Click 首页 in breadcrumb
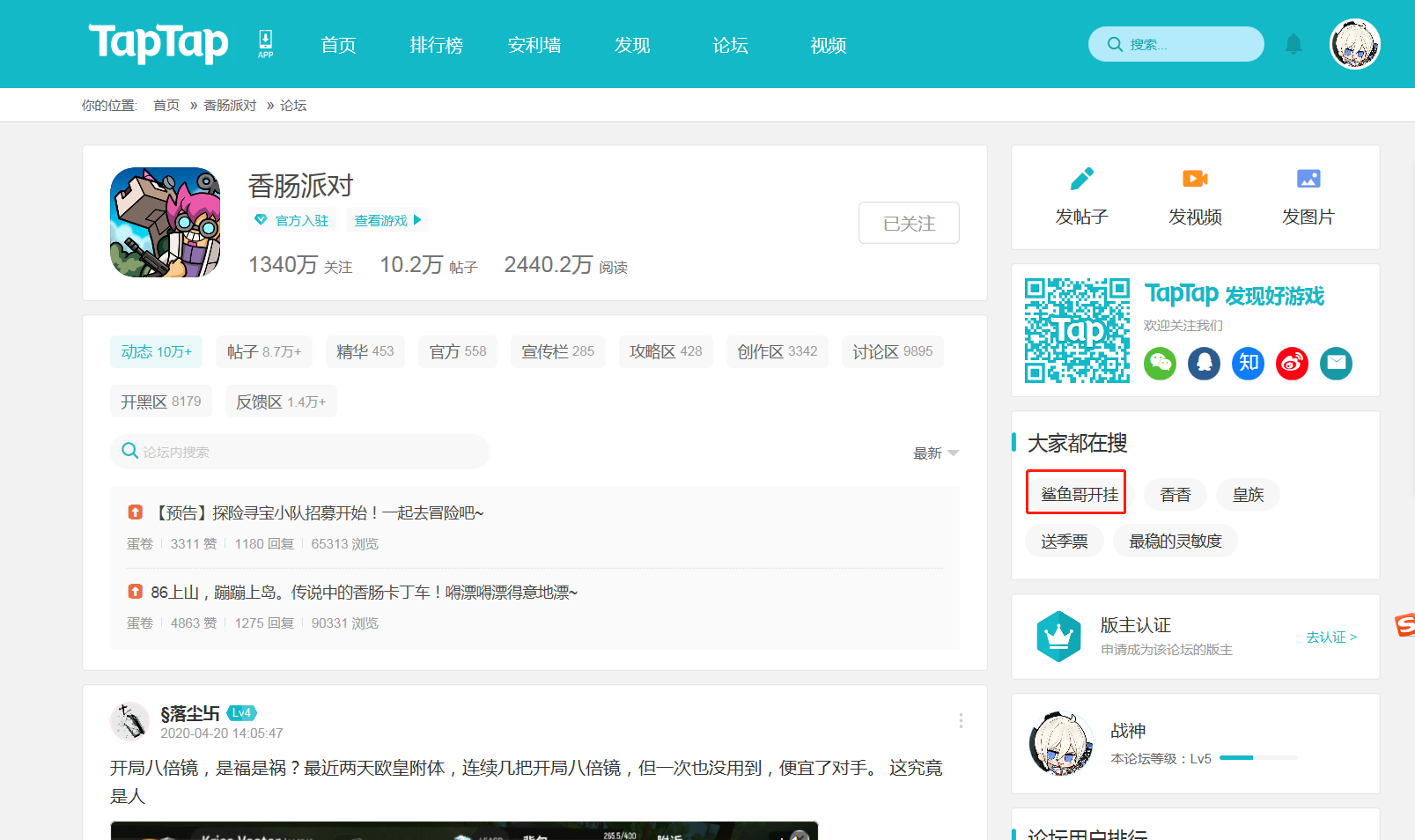 [x=166, y=105]
